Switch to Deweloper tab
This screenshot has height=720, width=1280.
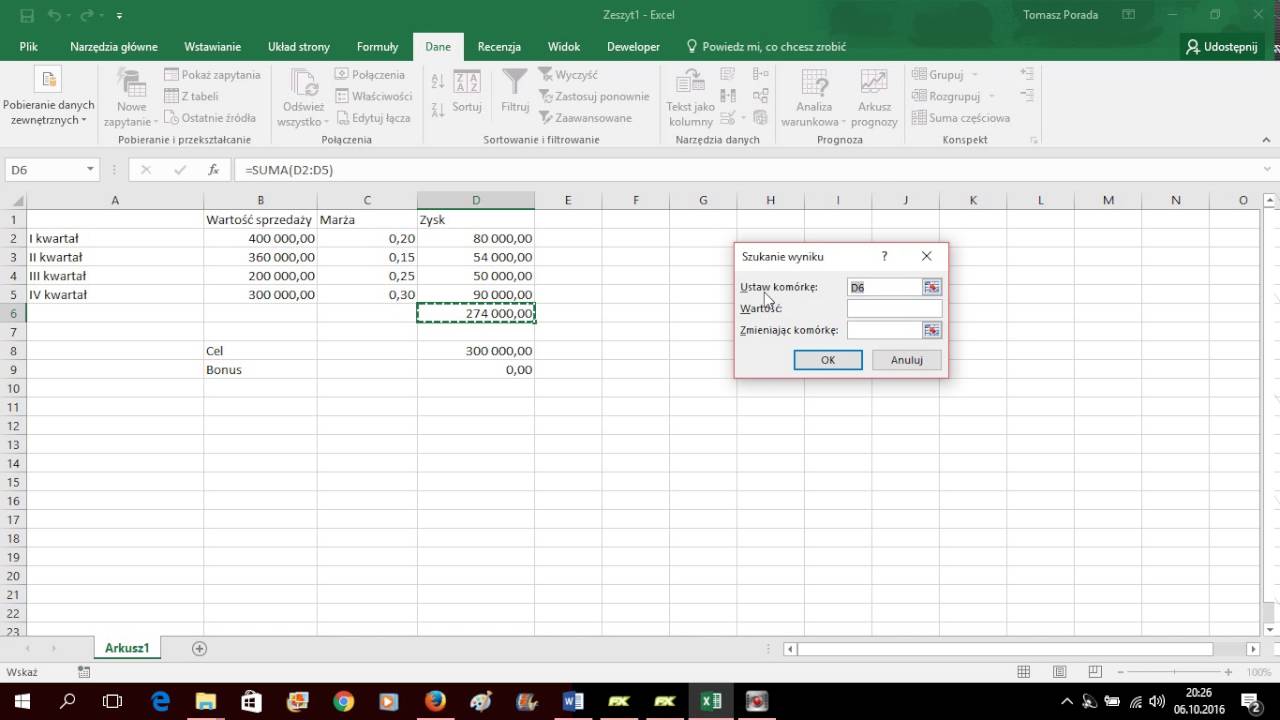pyautogui.click(x=633, y=47)
